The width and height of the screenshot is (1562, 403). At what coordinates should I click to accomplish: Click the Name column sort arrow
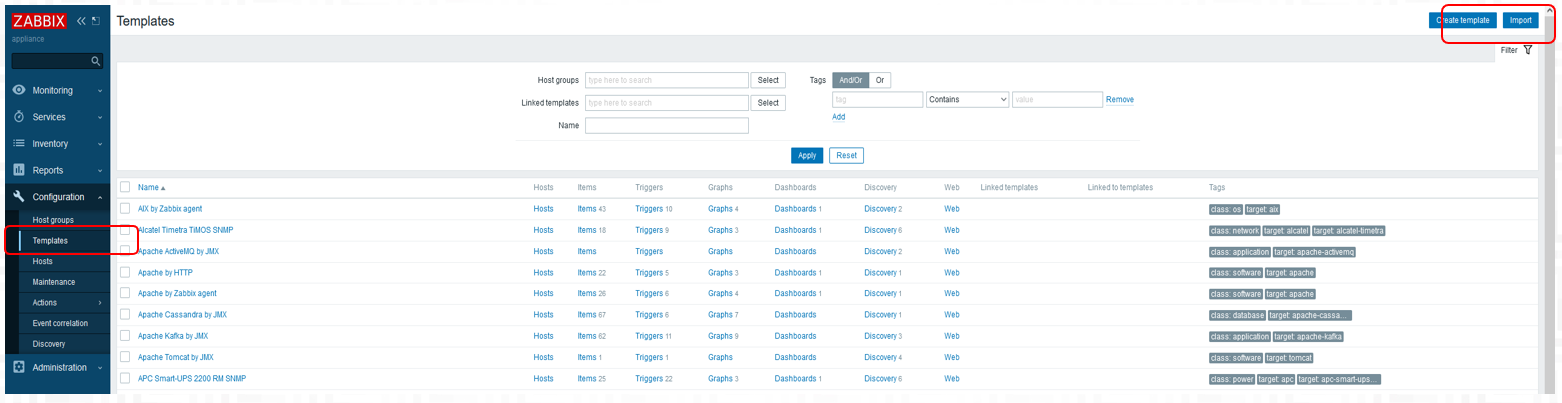coord(163,188)
